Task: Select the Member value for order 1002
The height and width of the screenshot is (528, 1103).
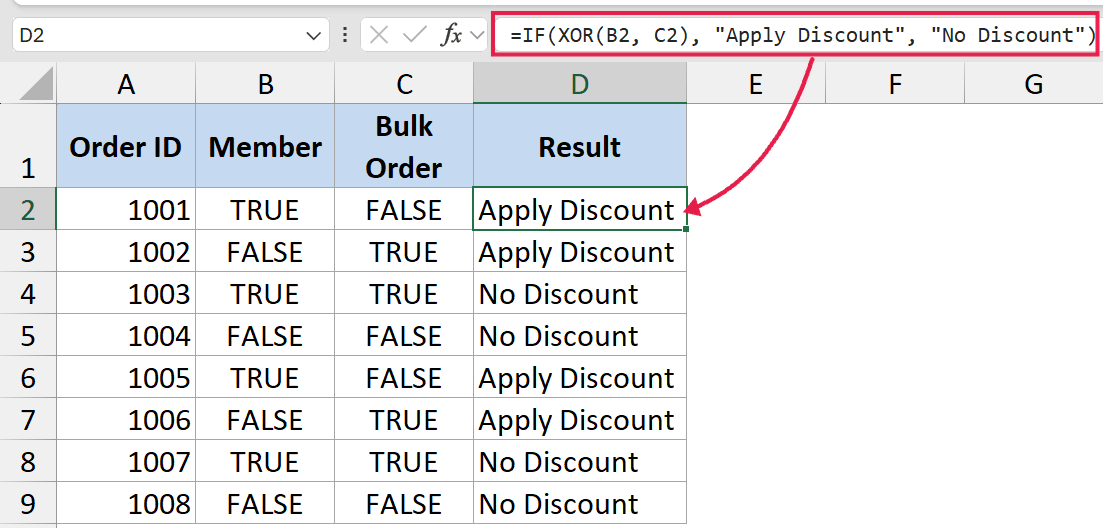Action: [265, 251]
